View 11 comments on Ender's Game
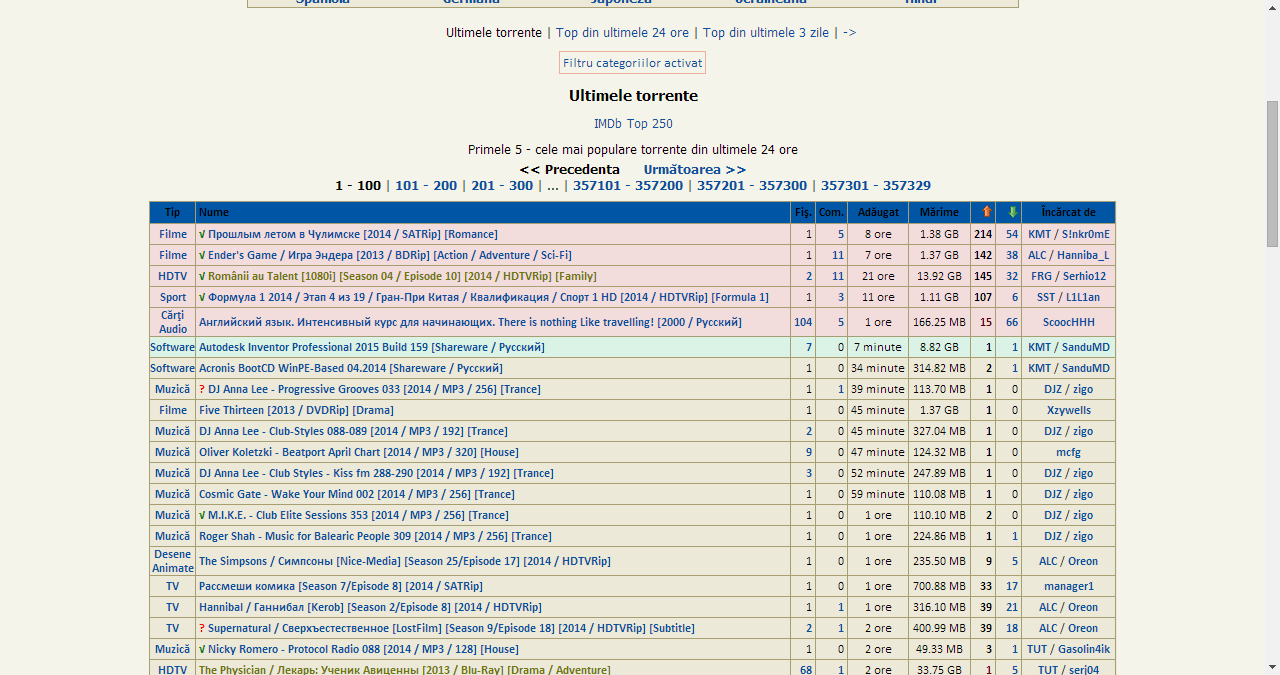This screenshot has height=675, width=1280. (x=838, y=255)
